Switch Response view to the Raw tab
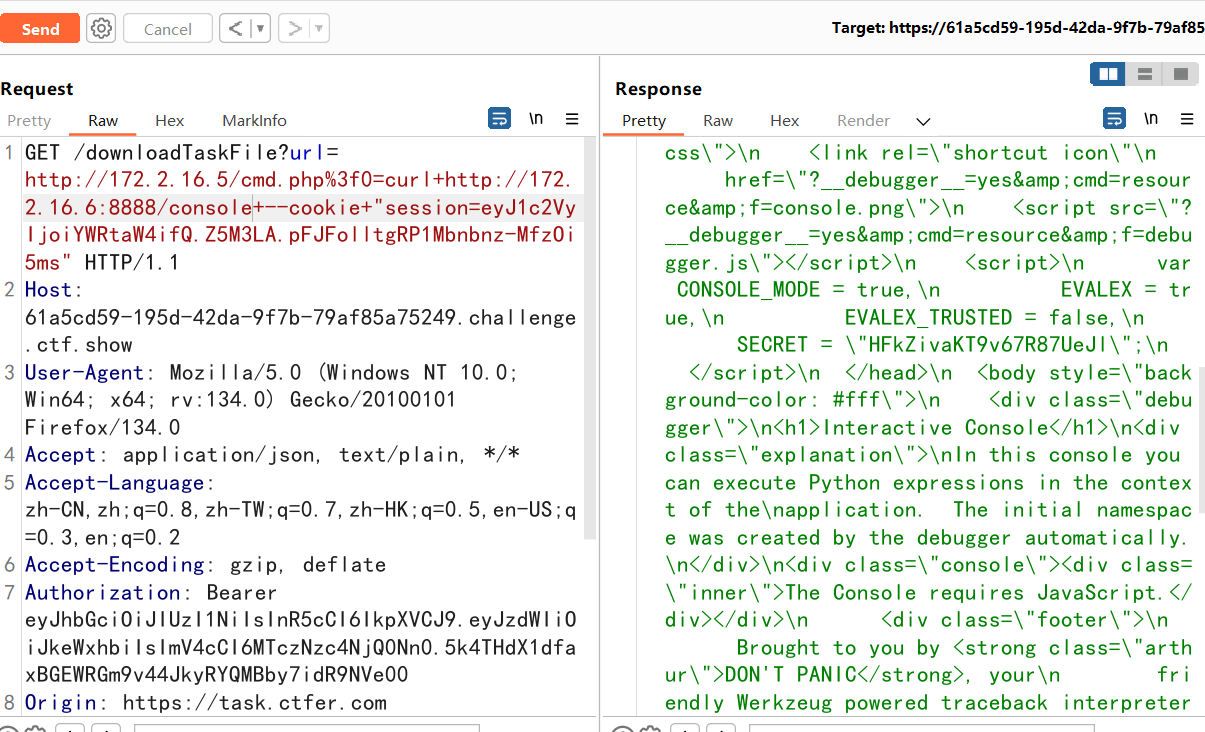Screen dimensions: 1205x732 coord(718,120)
